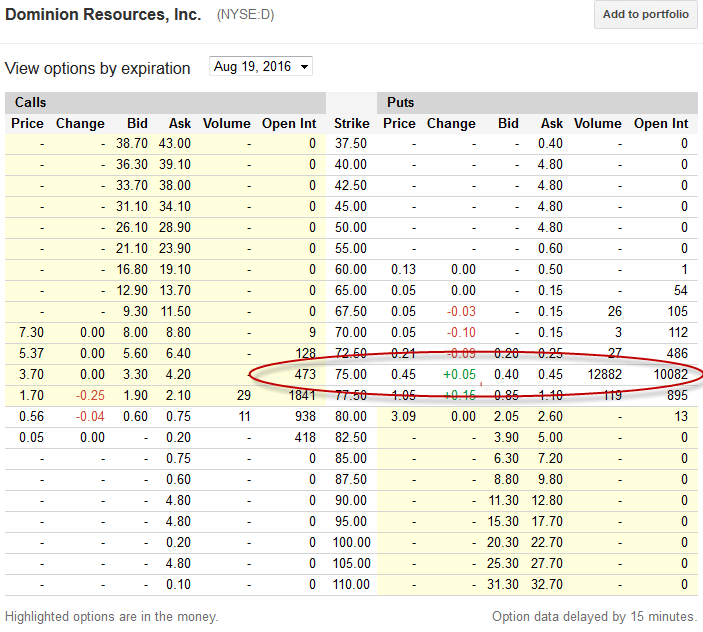Click call open interest 938
The image size is (703, 632).
pos(305,416)
